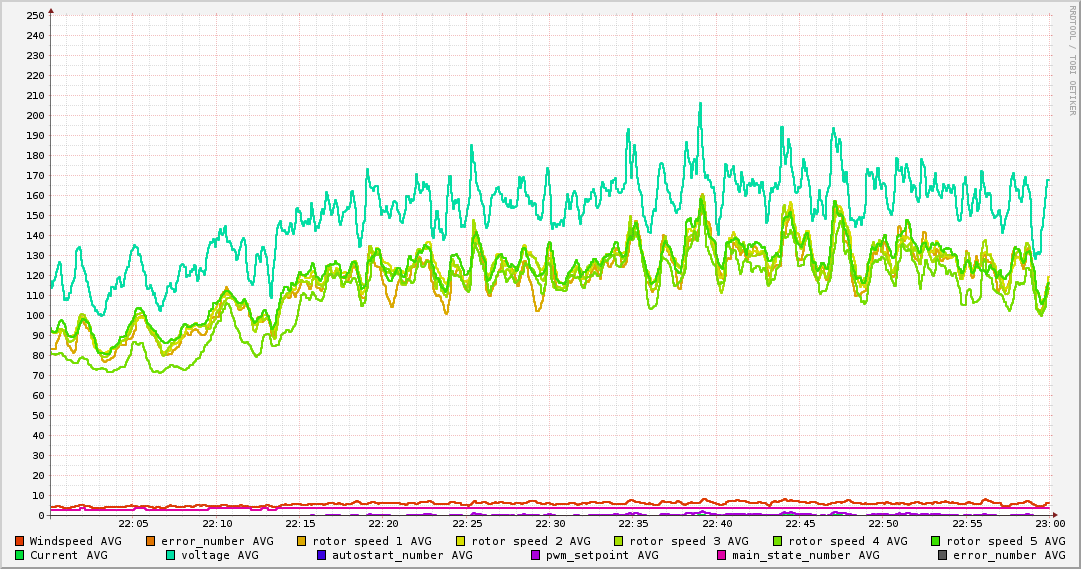1081x569 pixels.
Task: Click the 23:00 time axis label
Action: pos(1051,524)
